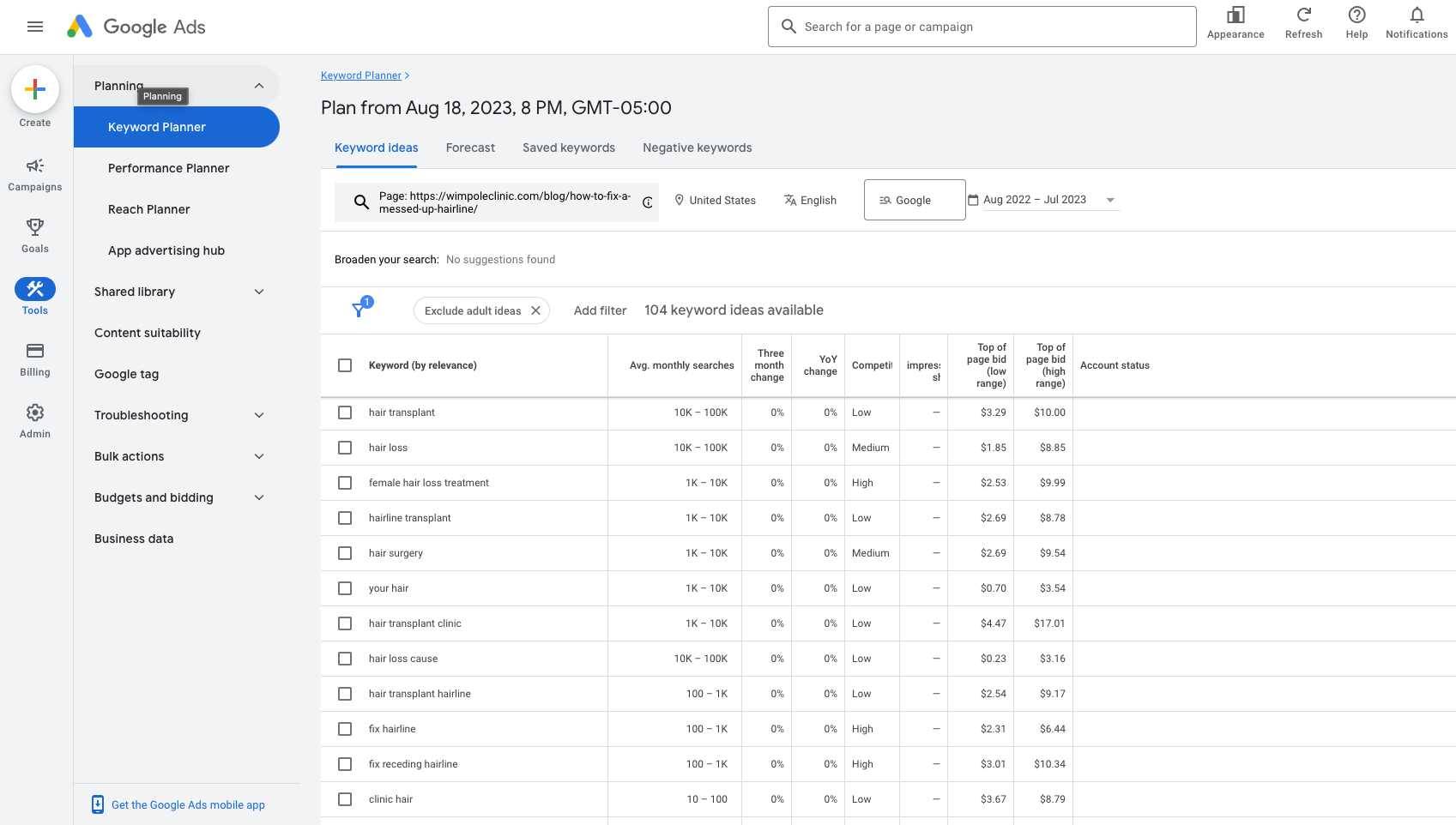Check the your hair row
Screen dimensions: 1456x825
[x=345, y=588]
